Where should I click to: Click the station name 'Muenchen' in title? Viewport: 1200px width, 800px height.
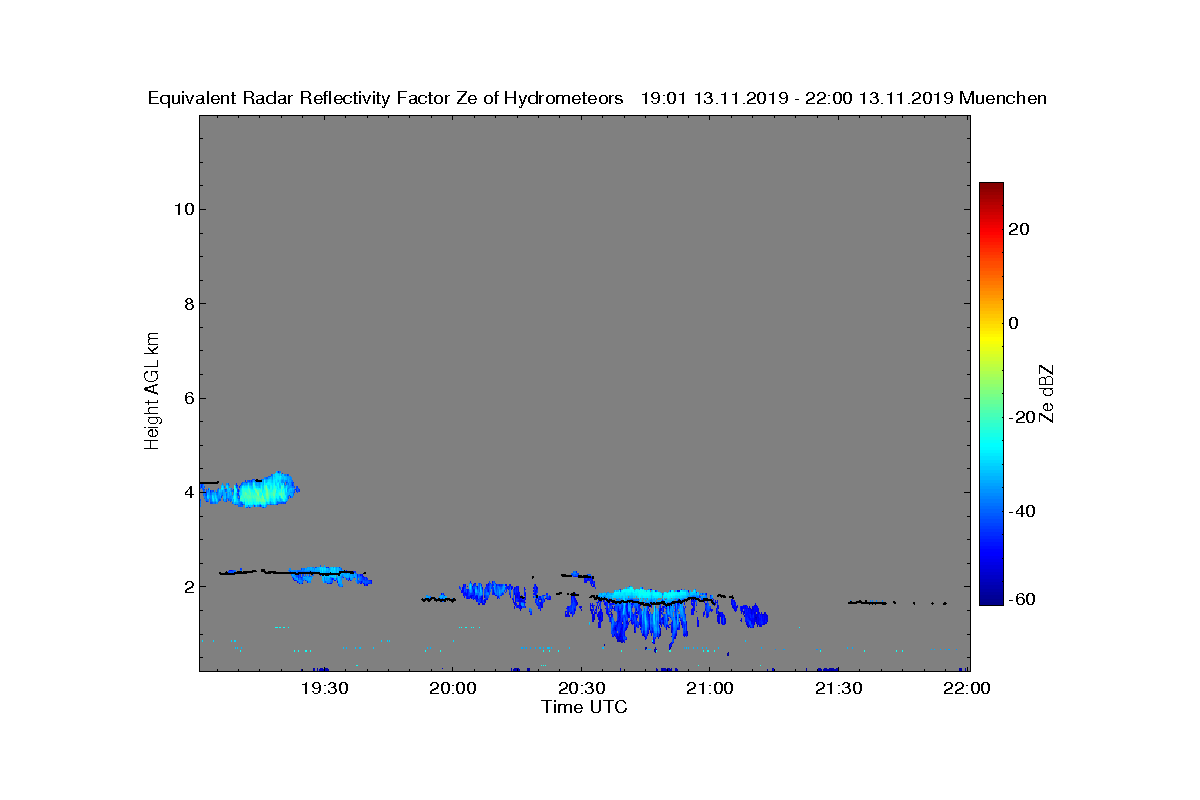point(1003,98)
